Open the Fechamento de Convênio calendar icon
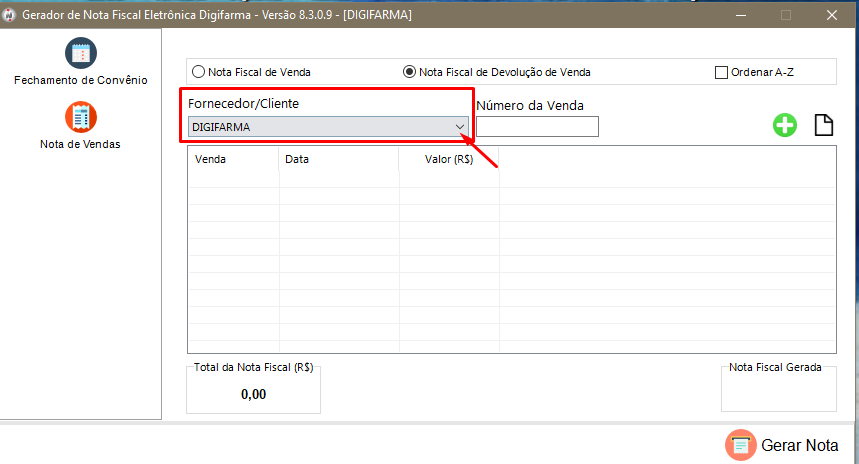This screenshot has width=859, height=464. [80, 53]
